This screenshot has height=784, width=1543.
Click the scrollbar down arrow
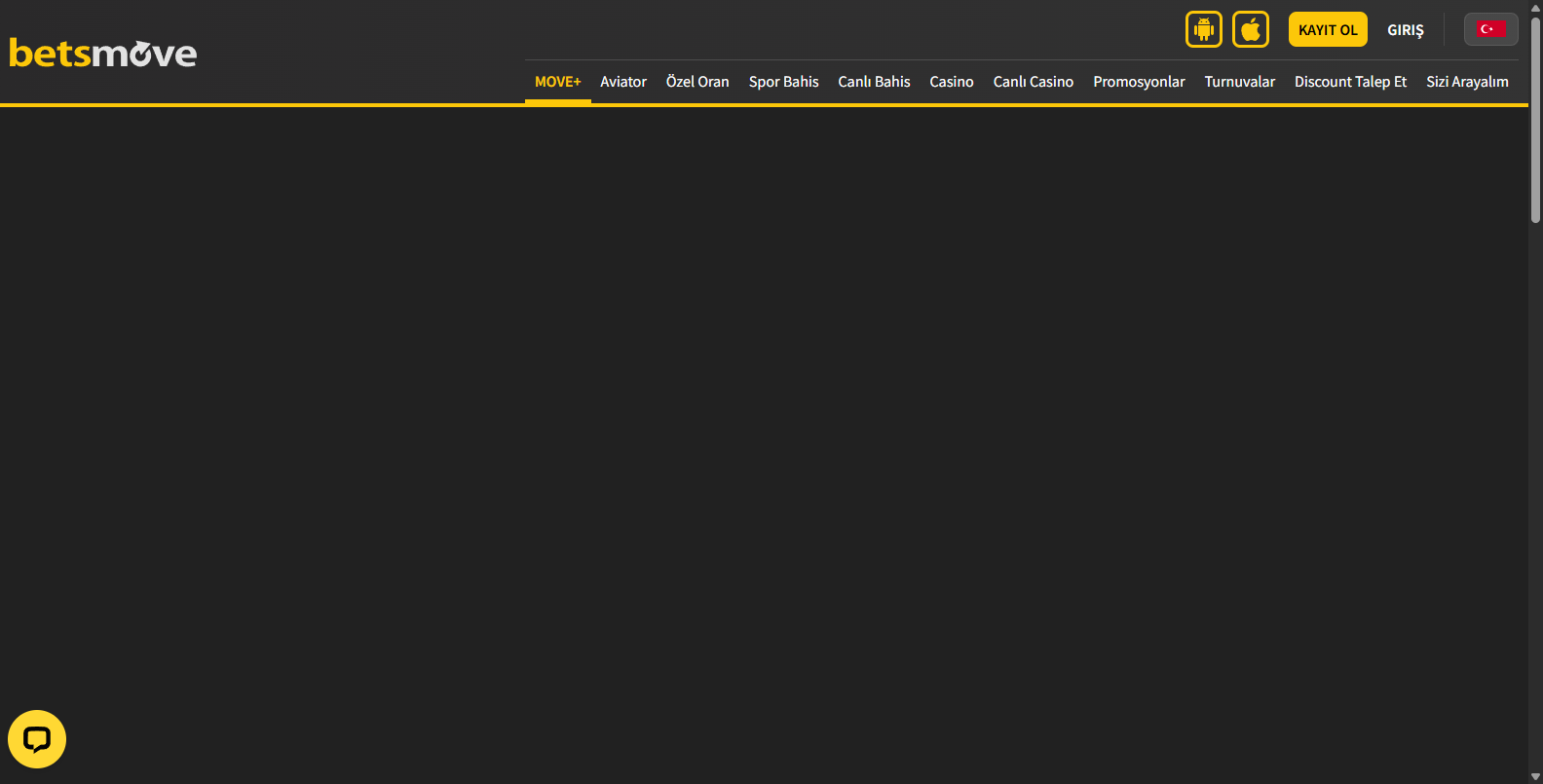[x=1535, y=776]
